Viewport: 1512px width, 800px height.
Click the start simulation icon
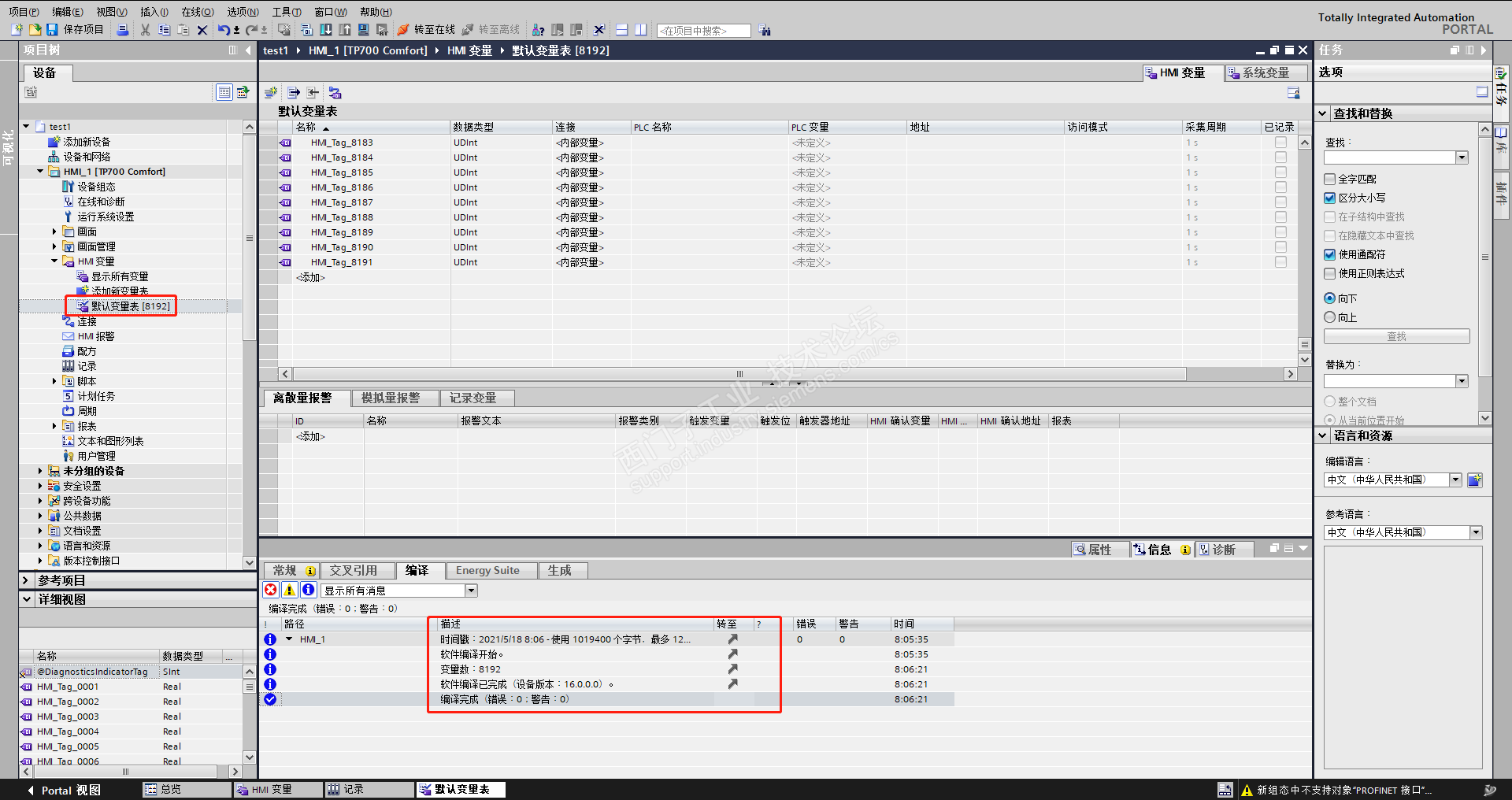pos(364,30)
